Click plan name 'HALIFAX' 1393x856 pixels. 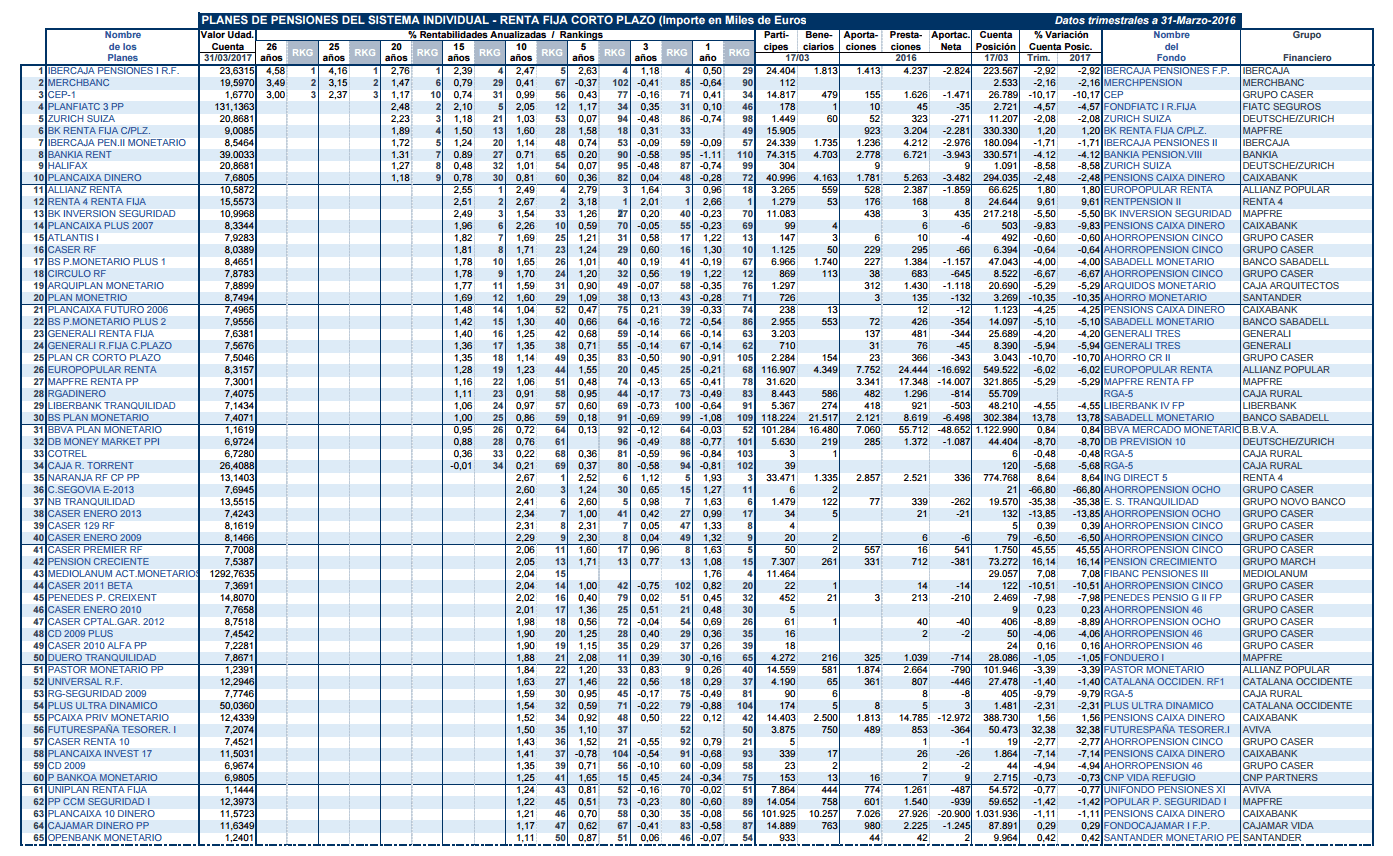click(66, 167)
